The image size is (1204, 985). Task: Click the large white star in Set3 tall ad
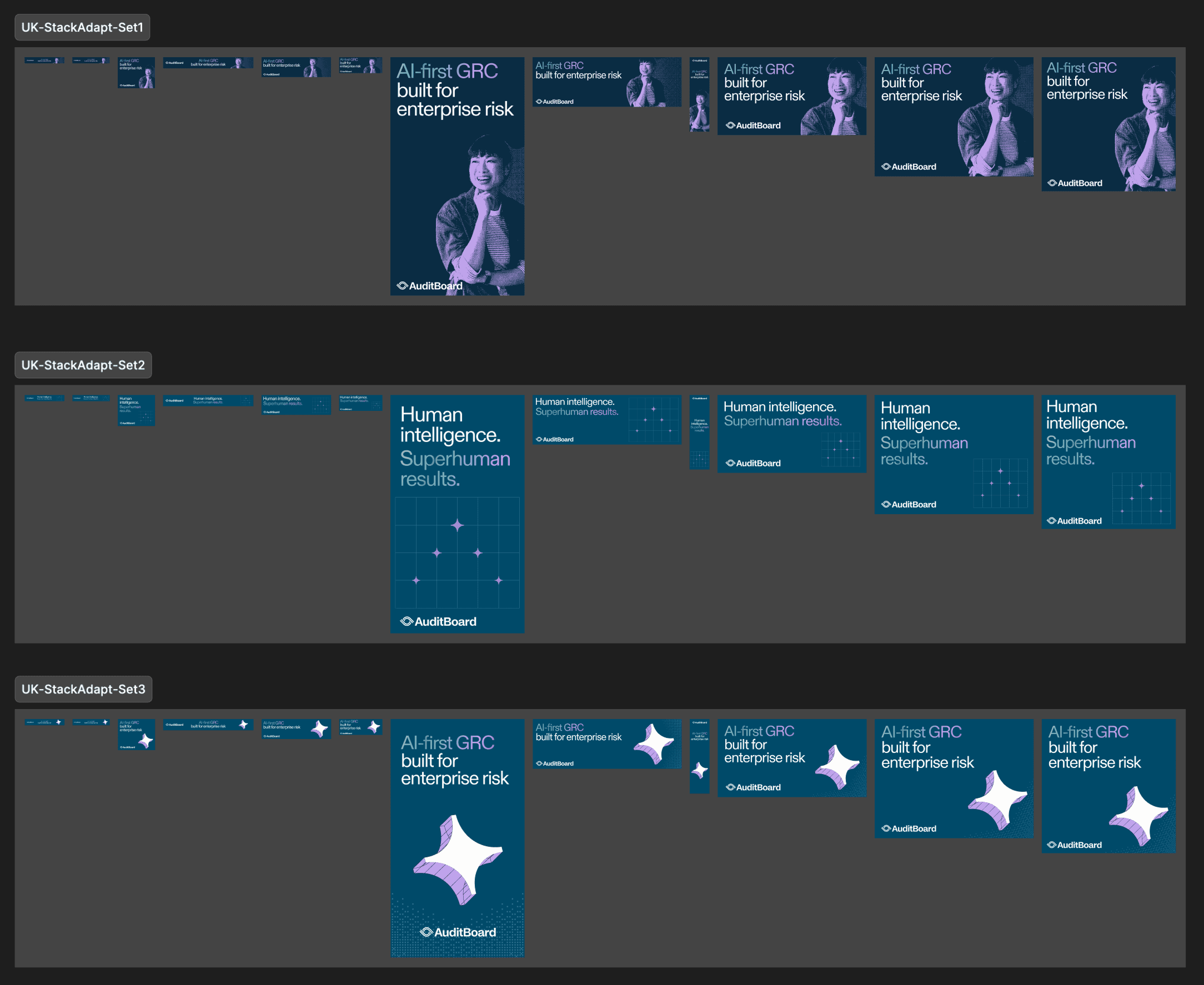coord(459,860)
